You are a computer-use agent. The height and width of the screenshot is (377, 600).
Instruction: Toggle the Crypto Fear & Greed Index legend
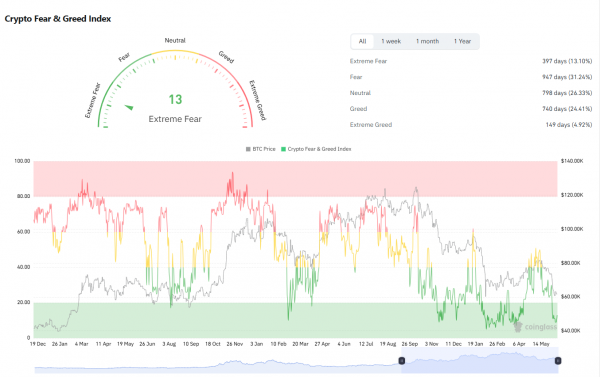click(316, 149)
